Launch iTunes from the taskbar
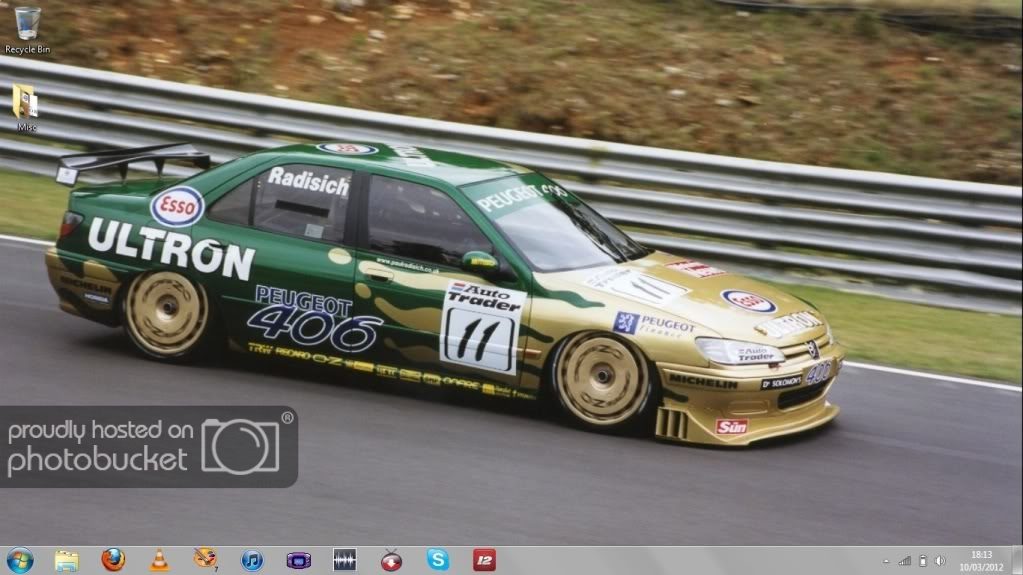This screenshot has height=575, width=1023. pos(252,560)
